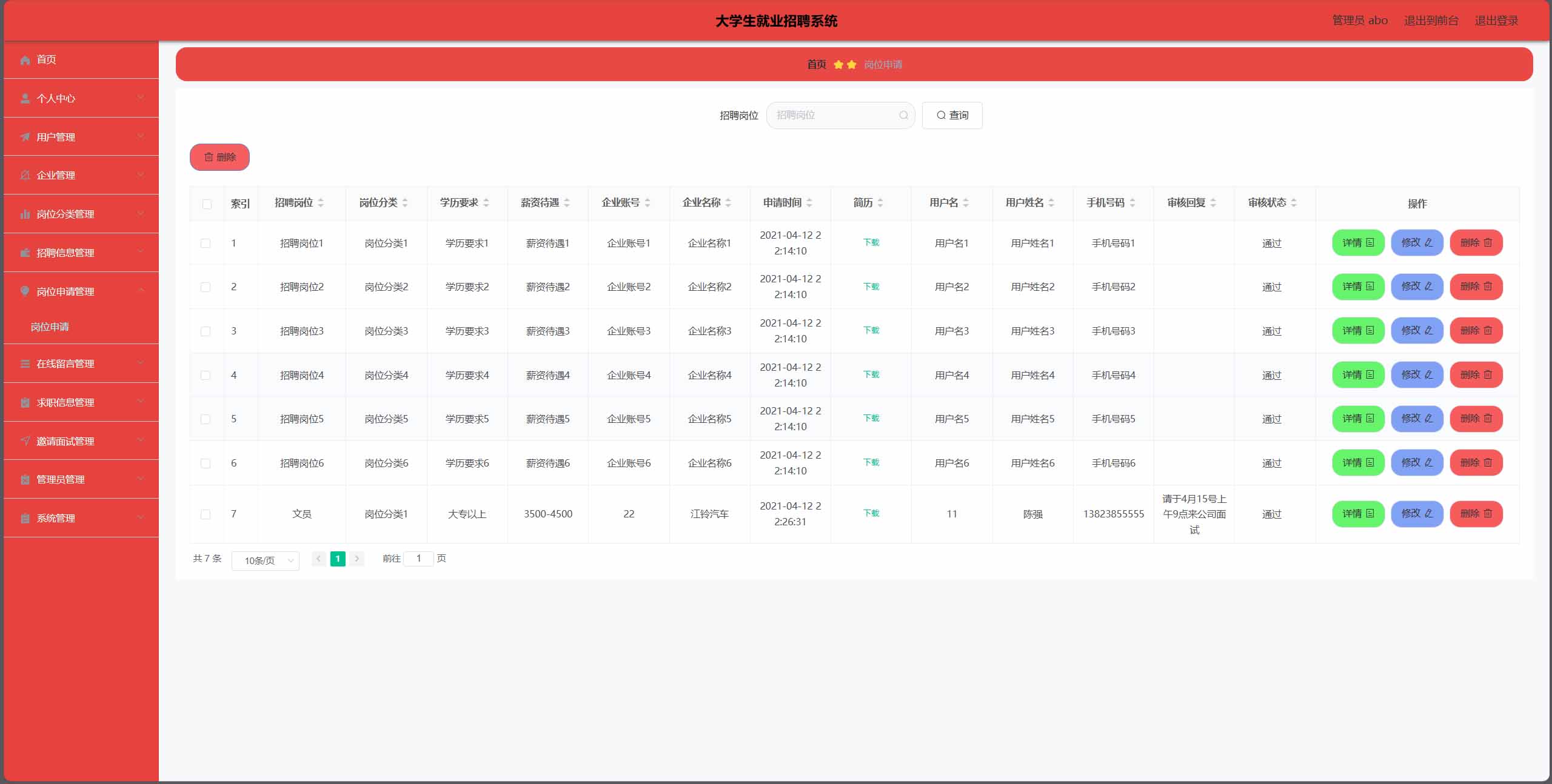Click the icon beside 管理员管理
Screen dimensions: 1552x784
[25, 479]
